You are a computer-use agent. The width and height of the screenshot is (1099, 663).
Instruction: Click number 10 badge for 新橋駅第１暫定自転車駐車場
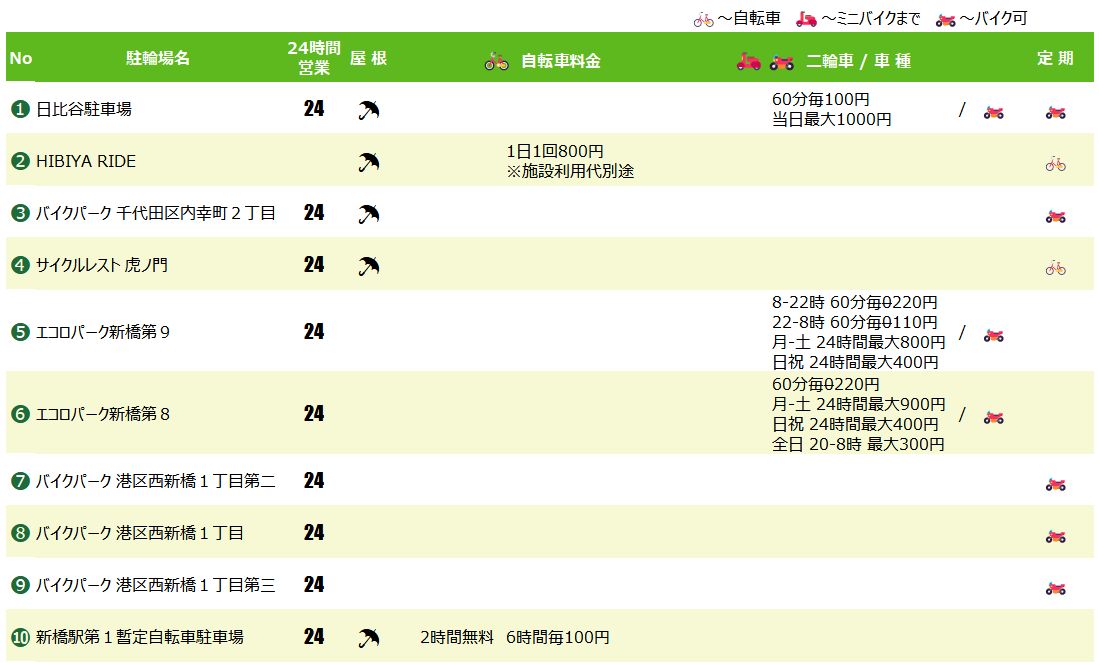tap(19, 637)
